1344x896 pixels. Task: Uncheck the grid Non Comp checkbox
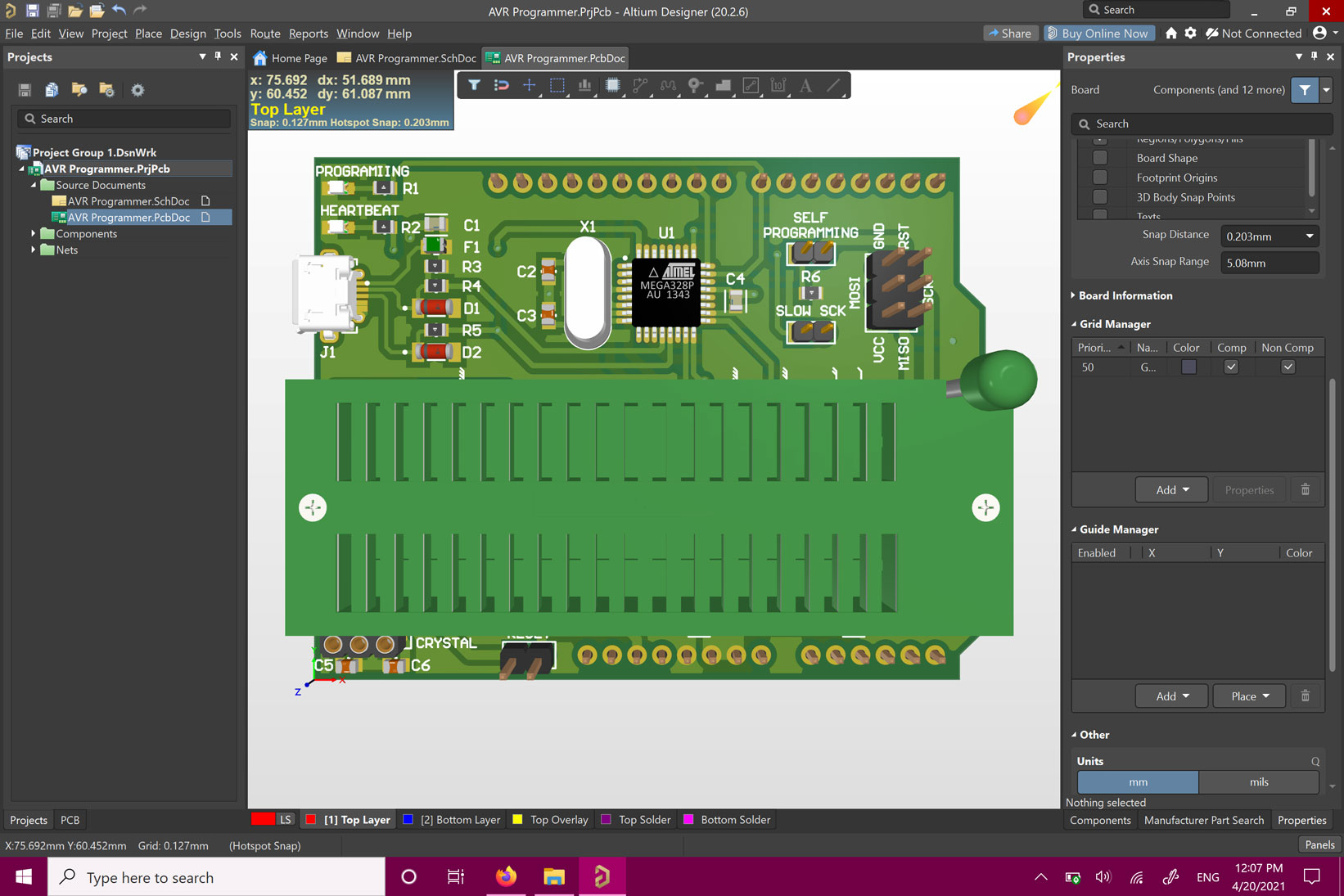point(1288,367)
